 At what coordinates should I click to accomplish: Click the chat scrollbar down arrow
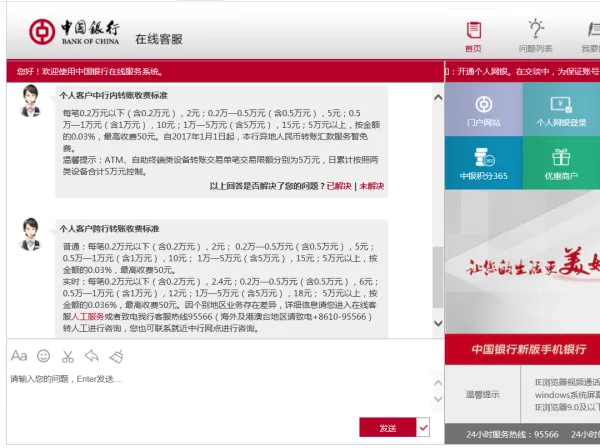tap(438, 323)
